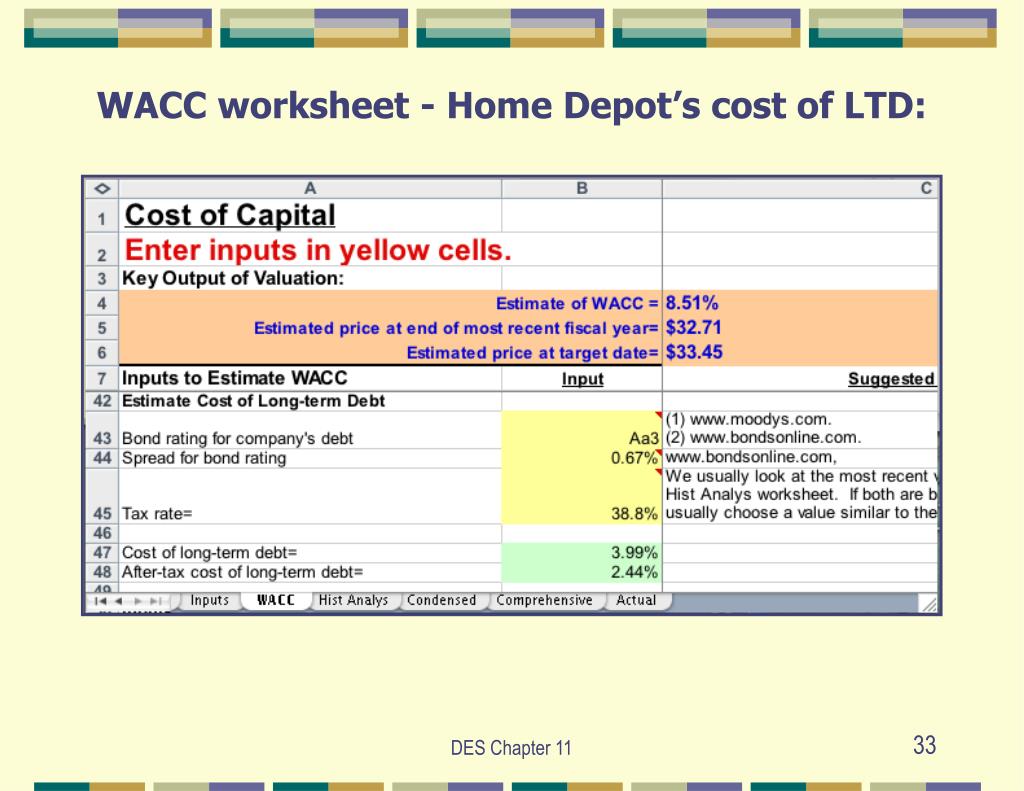The image size is (1024, 791).
Task: Click the DES Chapter 11 footer text
Action: click(x=511, y=748)
